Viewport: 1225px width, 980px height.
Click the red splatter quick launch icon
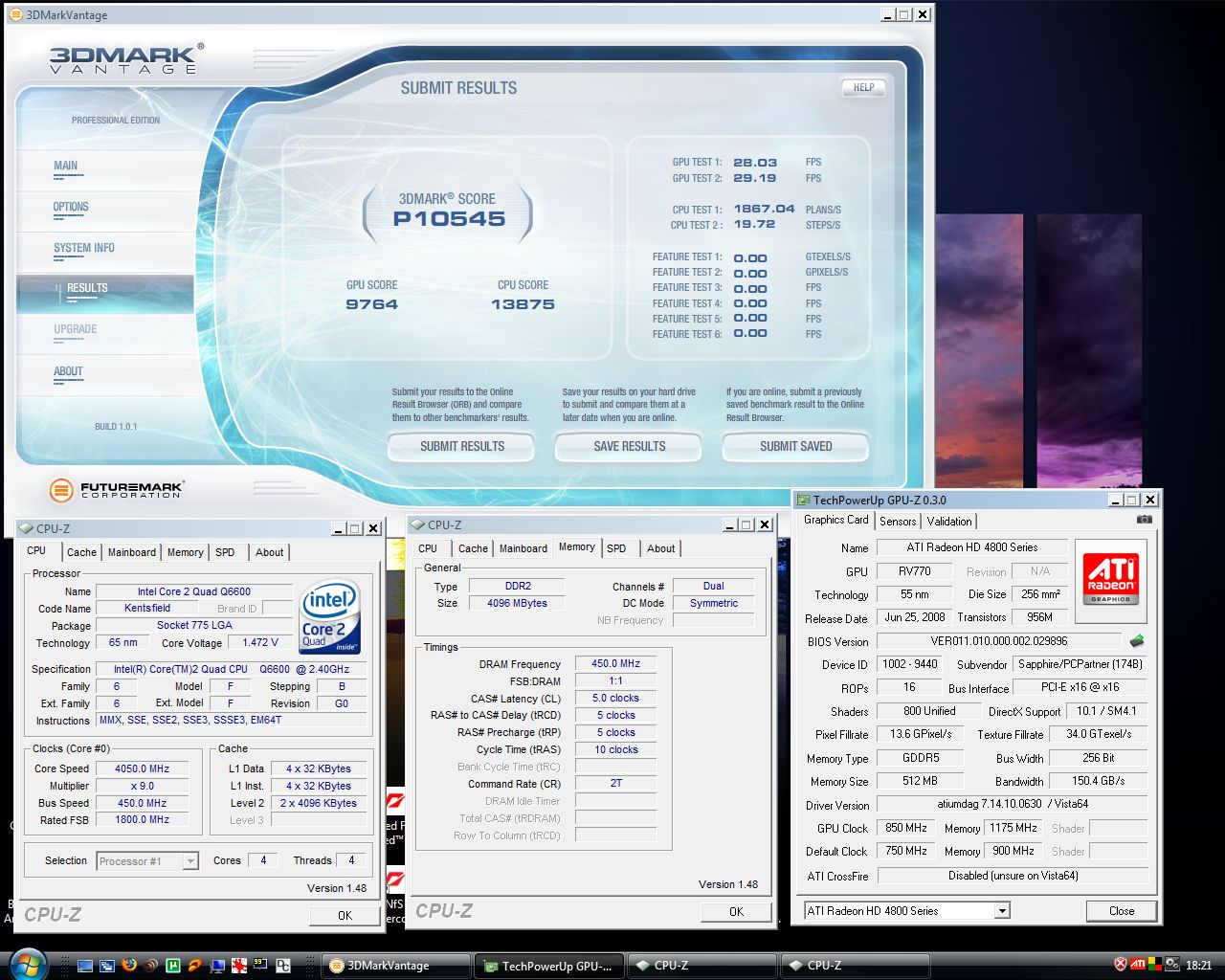click(239, 966)
